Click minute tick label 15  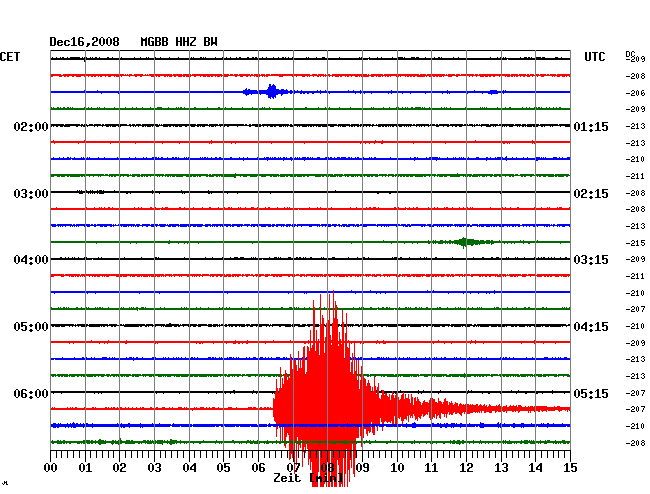click(570, 467)
